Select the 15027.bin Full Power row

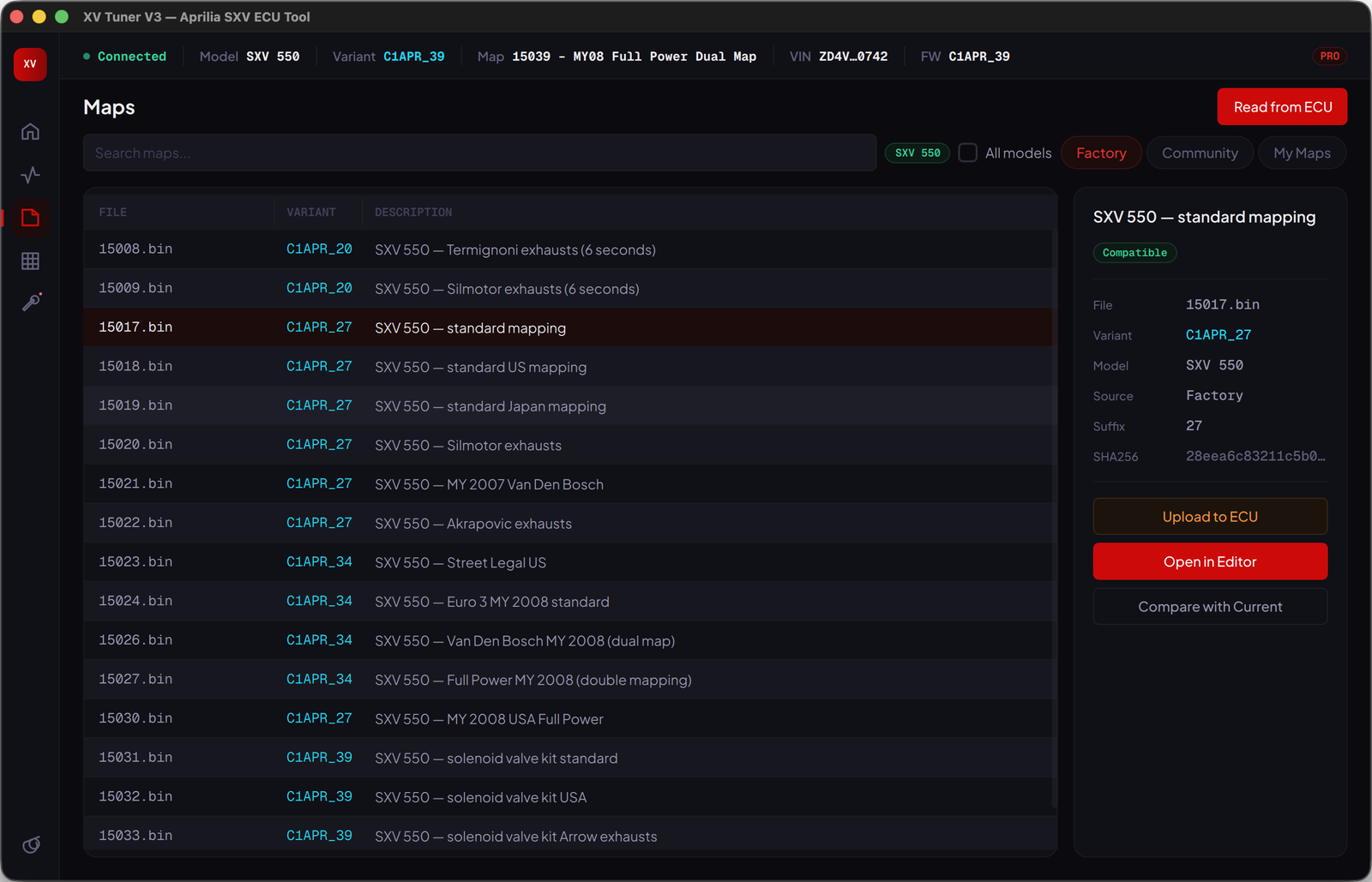pos(568,680)
